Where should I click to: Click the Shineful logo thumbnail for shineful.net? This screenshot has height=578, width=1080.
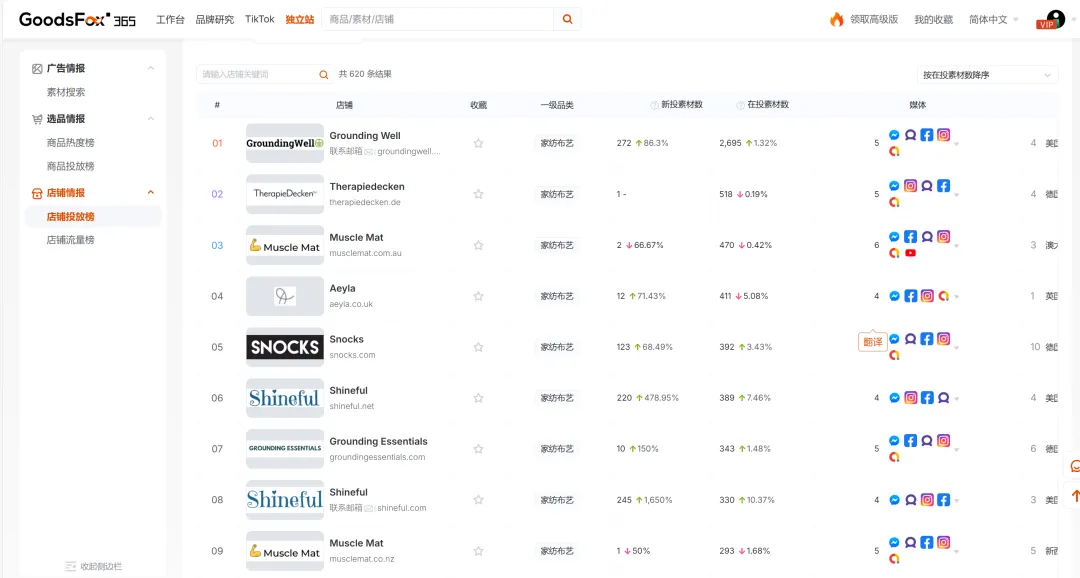(285, 398)
